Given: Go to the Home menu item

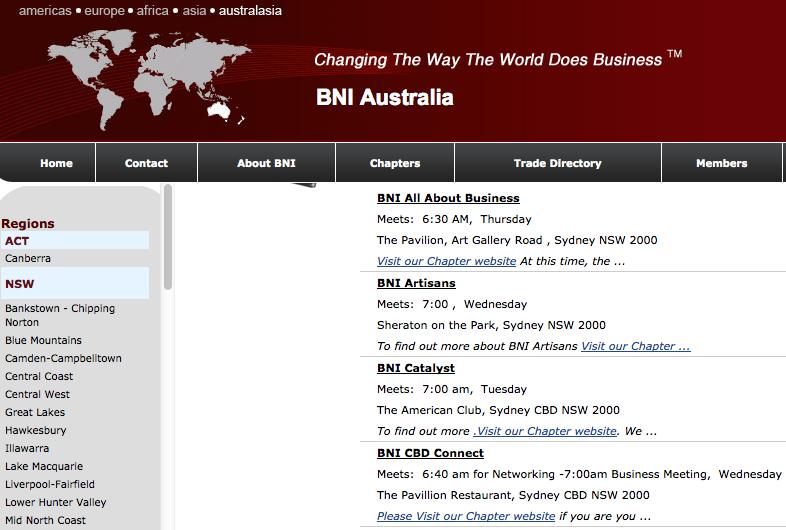Looking at the screenshot, I should pyautogui.click(x=56, y=163).
